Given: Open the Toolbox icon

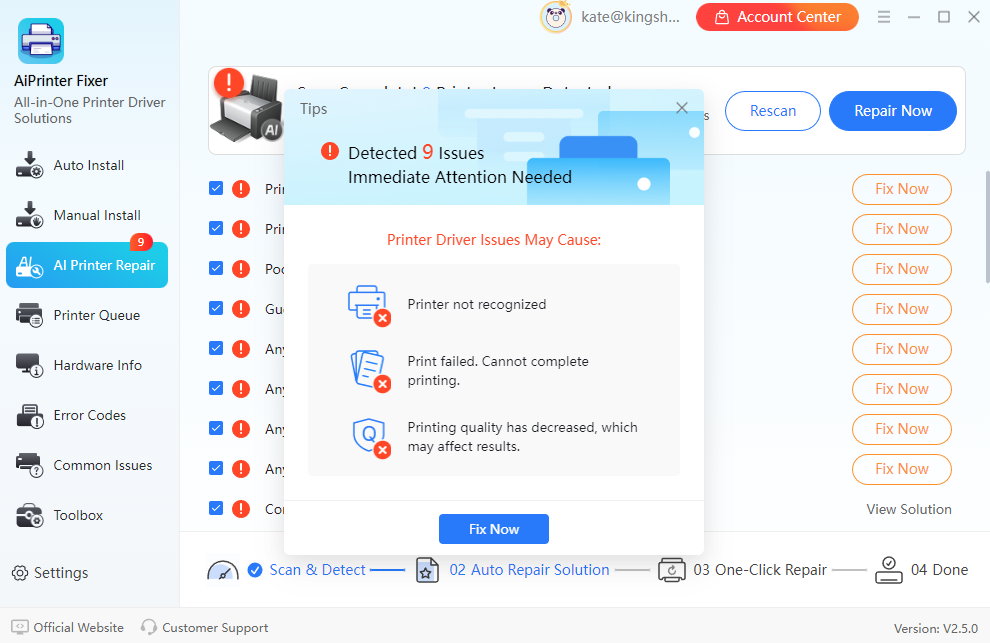Looking at the screenshot, I should [x=29, y=515].
